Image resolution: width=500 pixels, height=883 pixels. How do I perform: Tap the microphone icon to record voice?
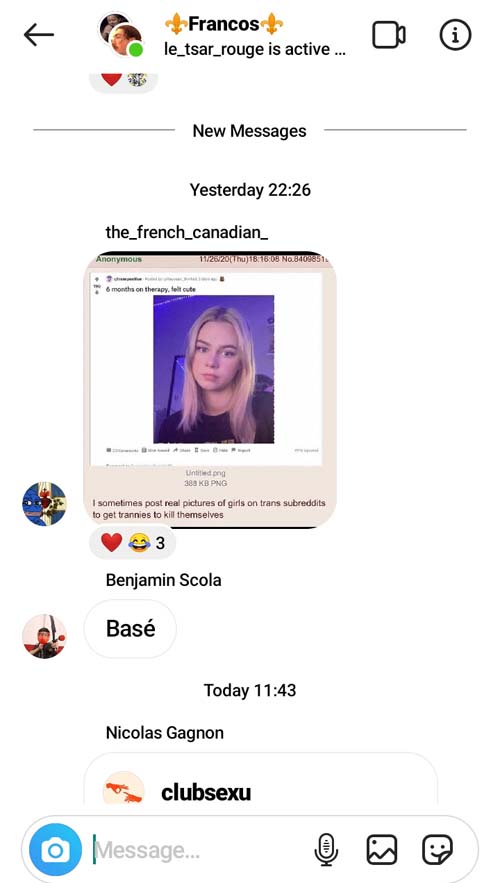(326, 849)
